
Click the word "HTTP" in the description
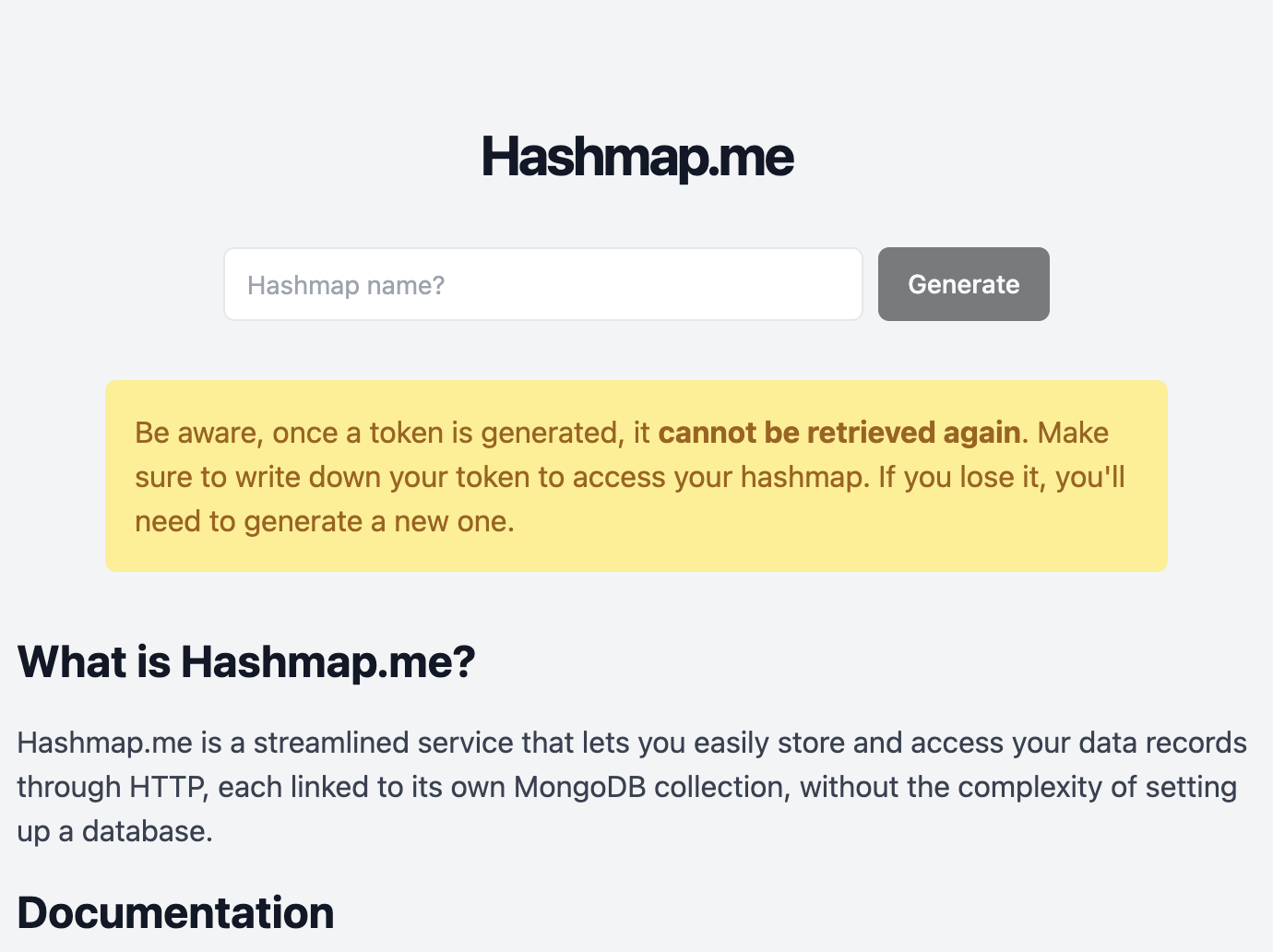coord(167,787)
